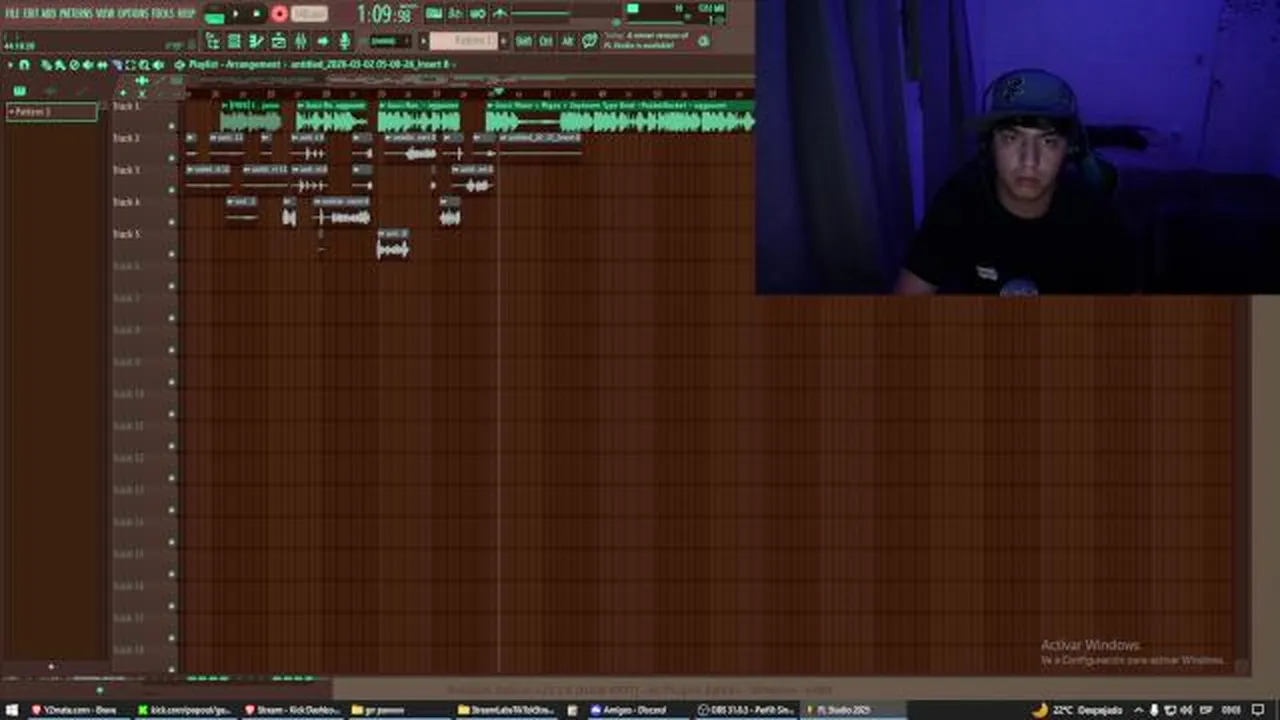Toggle the Shift on-screen key

(523, 41)
